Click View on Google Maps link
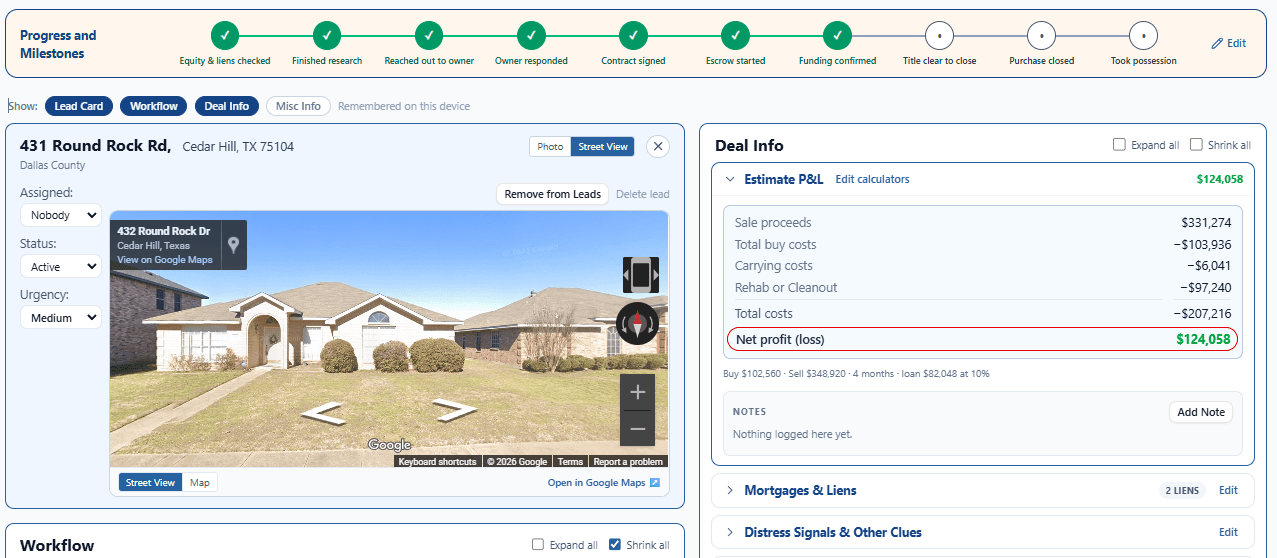 click(x=165, y=260)
